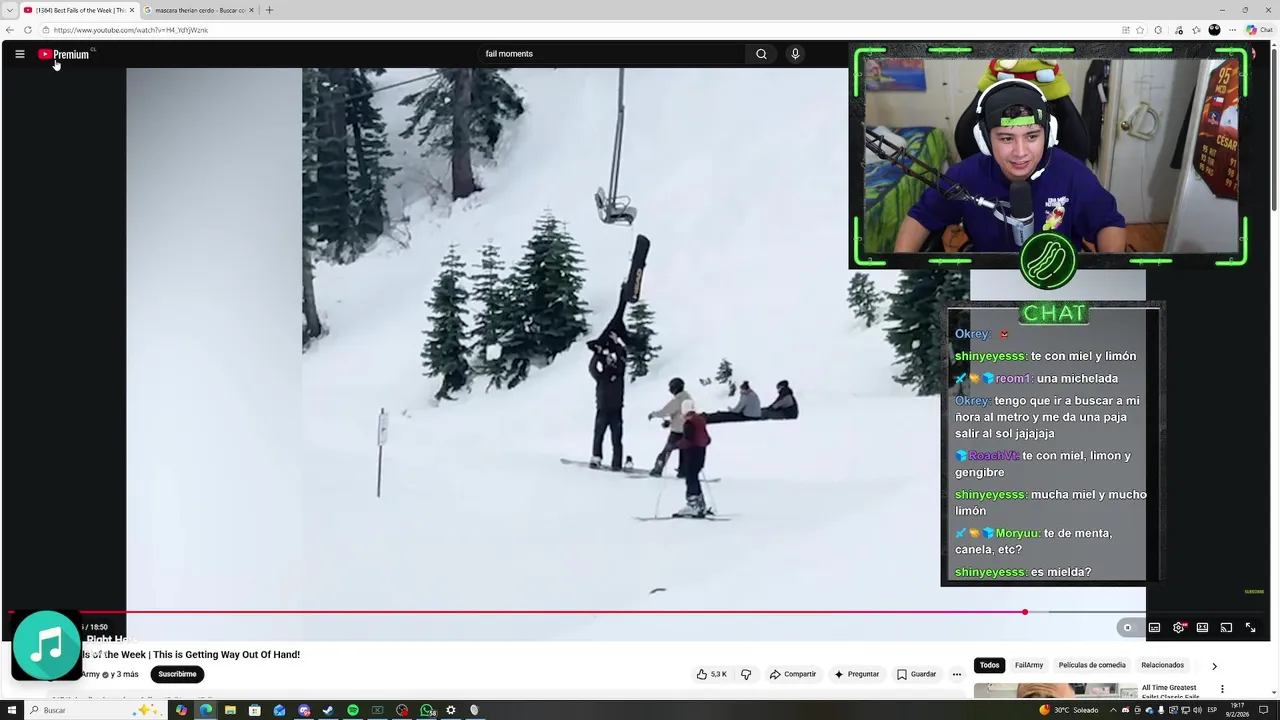Viewport: 1280px width, 720px height.
Task: Start voice search with the microphone icon
Action: (795, 54)
